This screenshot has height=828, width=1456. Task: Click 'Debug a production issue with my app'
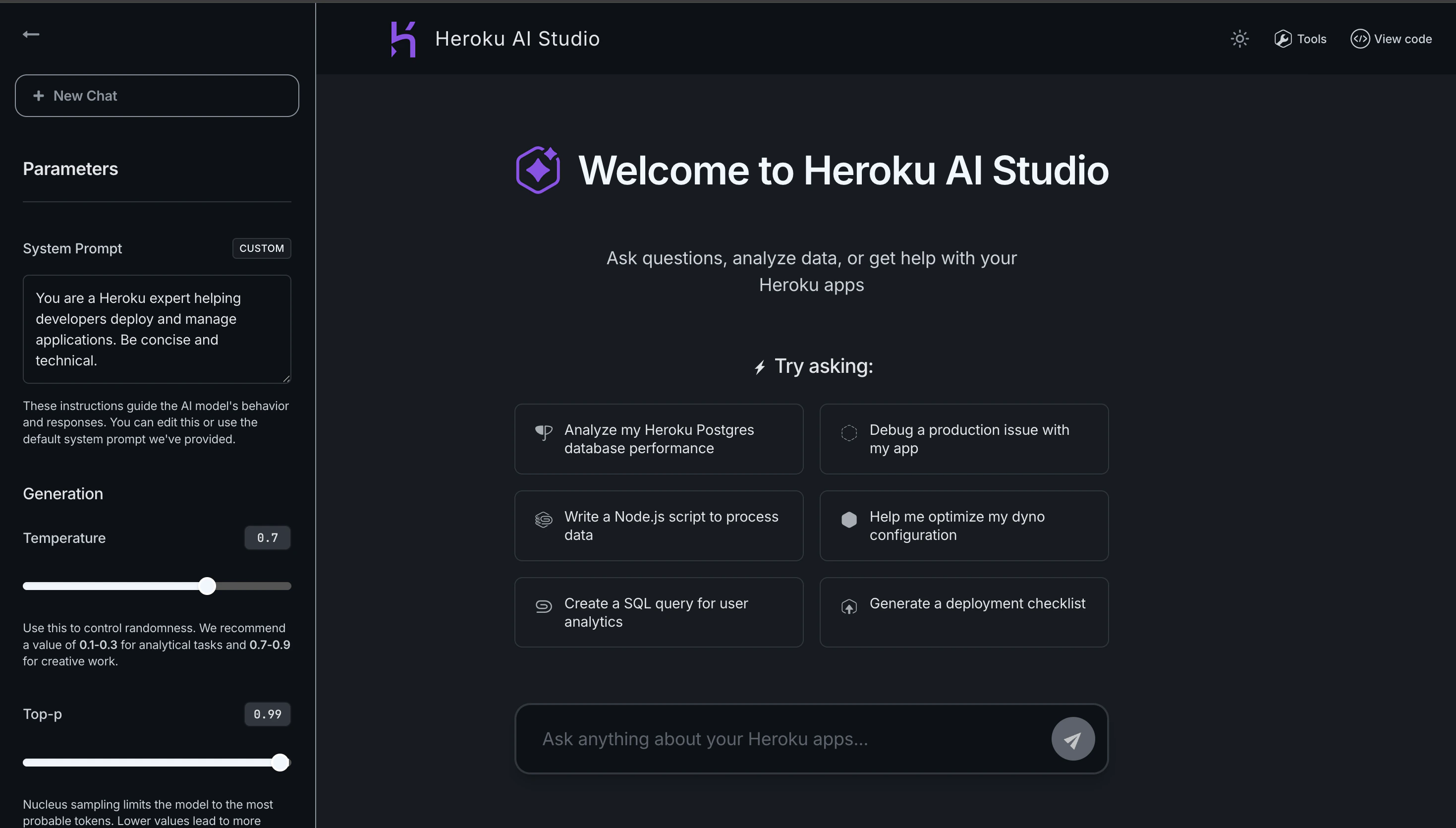pos(963,438)
